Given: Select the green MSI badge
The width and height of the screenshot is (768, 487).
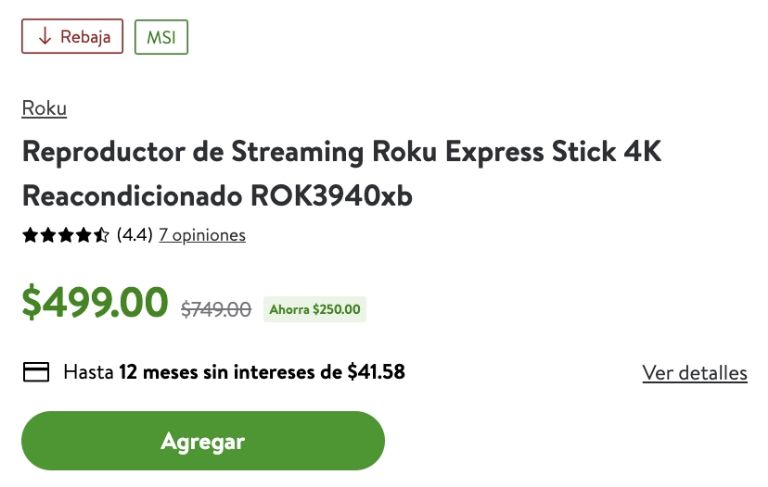Looking at the screenshot, I should pyautogui.click(x=161, y=37).
